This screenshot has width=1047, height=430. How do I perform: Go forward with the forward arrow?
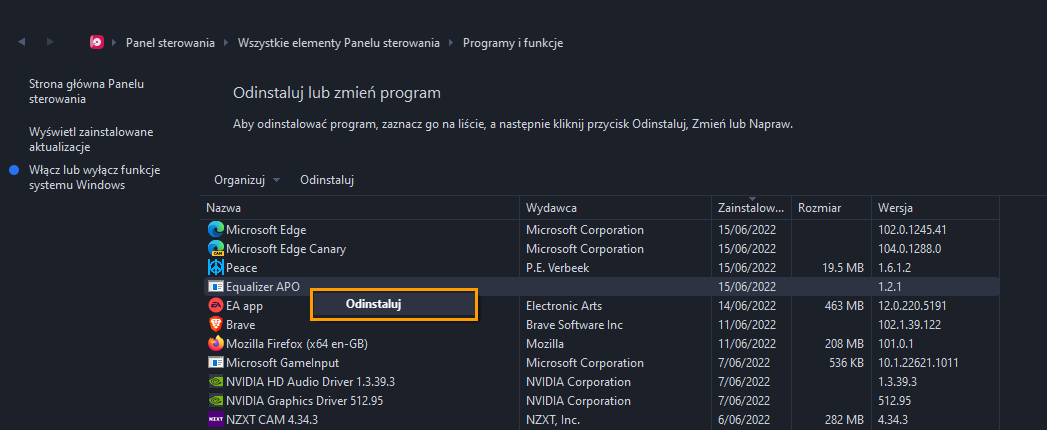coord(50,41)
